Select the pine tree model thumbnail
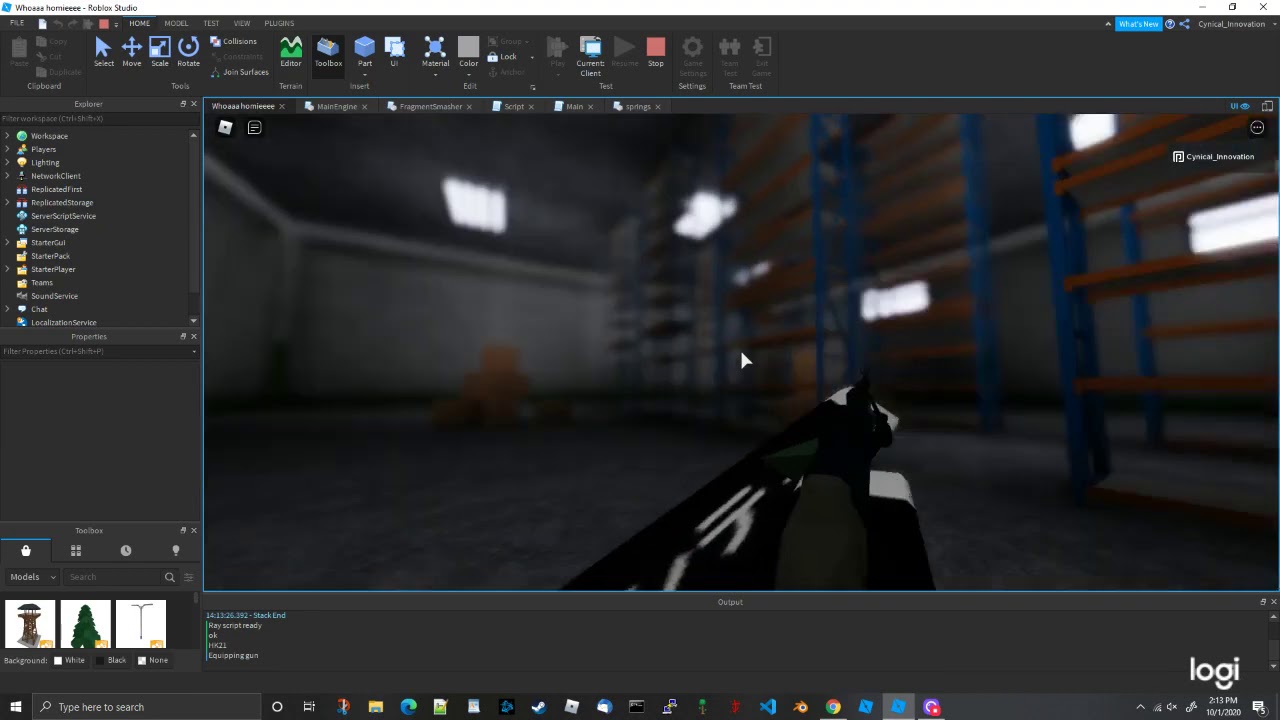This screenshot has height=720, width=1280. click(x=85, y=624)
